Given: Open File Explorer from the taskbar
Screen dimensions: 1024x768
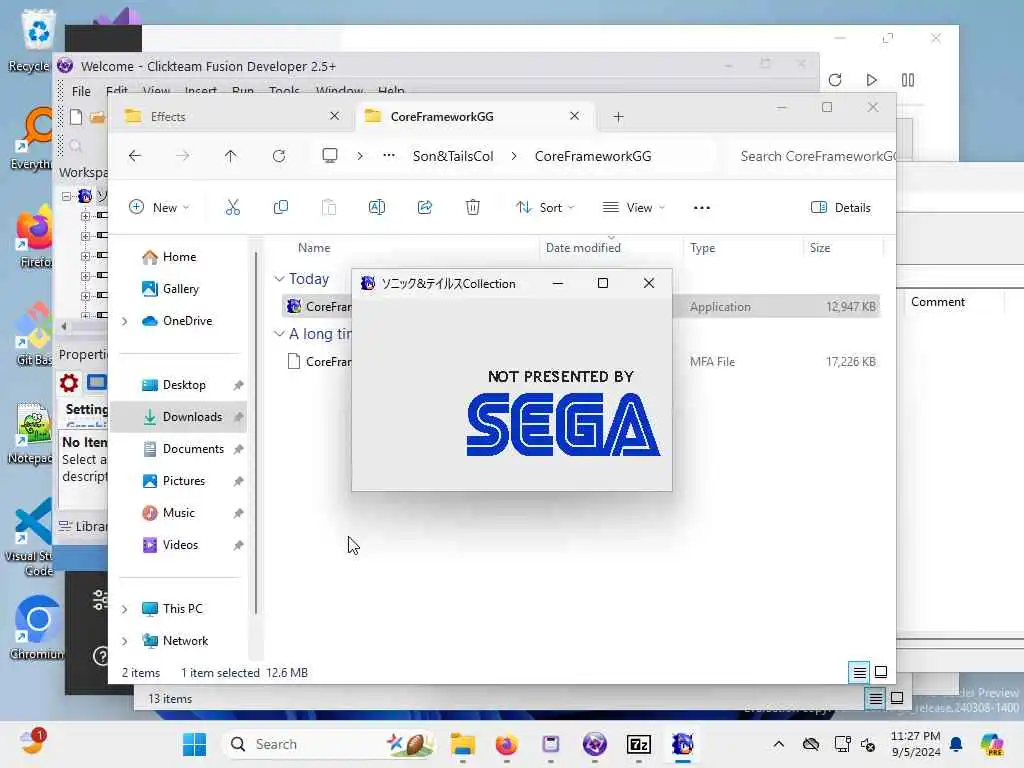Looking at the screenshot, I should pyautogui.click(x=462, y=744).
